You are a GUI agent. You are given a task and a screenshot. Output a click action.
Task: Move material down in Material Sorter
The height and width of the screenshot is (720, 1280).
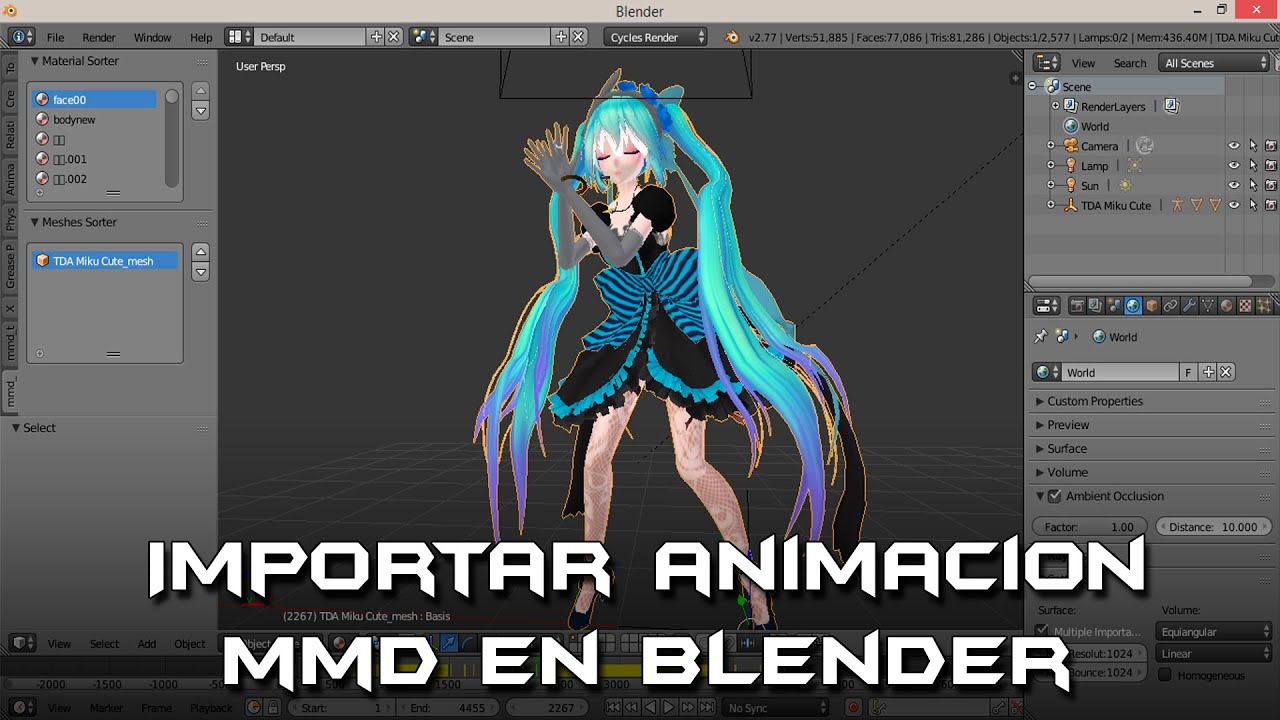(200, 111)
